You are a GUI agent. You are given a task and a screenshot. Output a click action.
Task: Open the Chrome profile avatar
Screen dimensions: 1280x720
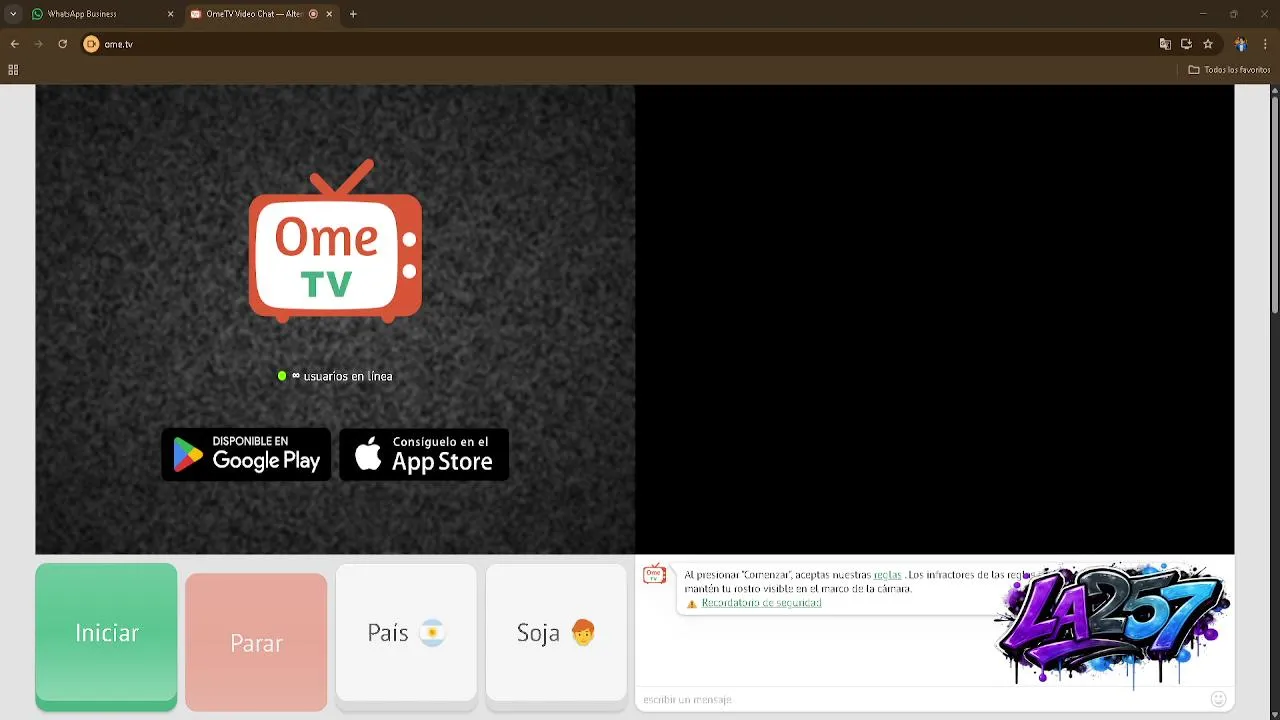(1241, 44)
